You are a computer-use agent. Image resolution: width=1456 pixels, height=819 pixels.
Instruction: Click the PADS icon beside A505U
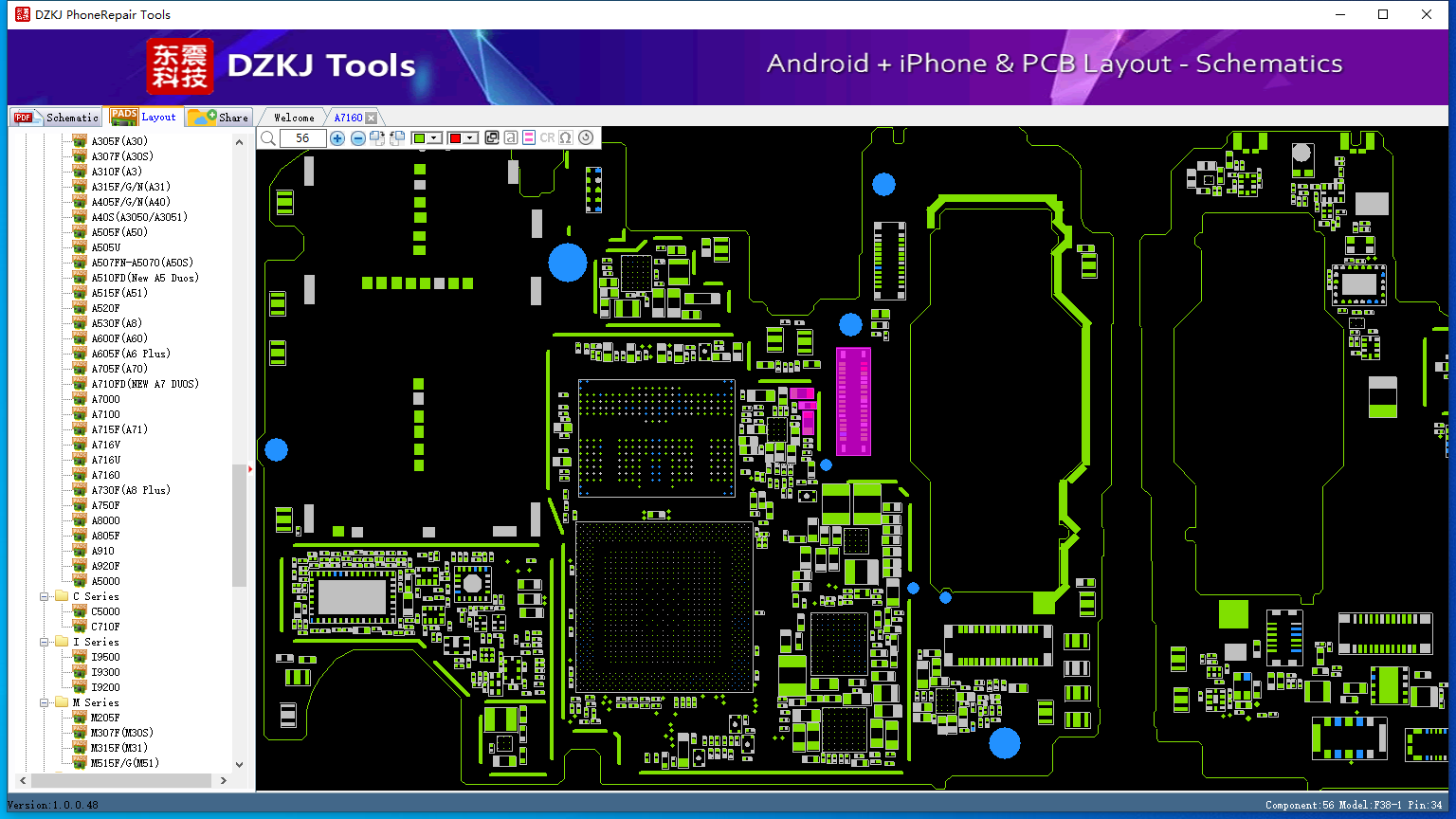[80, 247]
